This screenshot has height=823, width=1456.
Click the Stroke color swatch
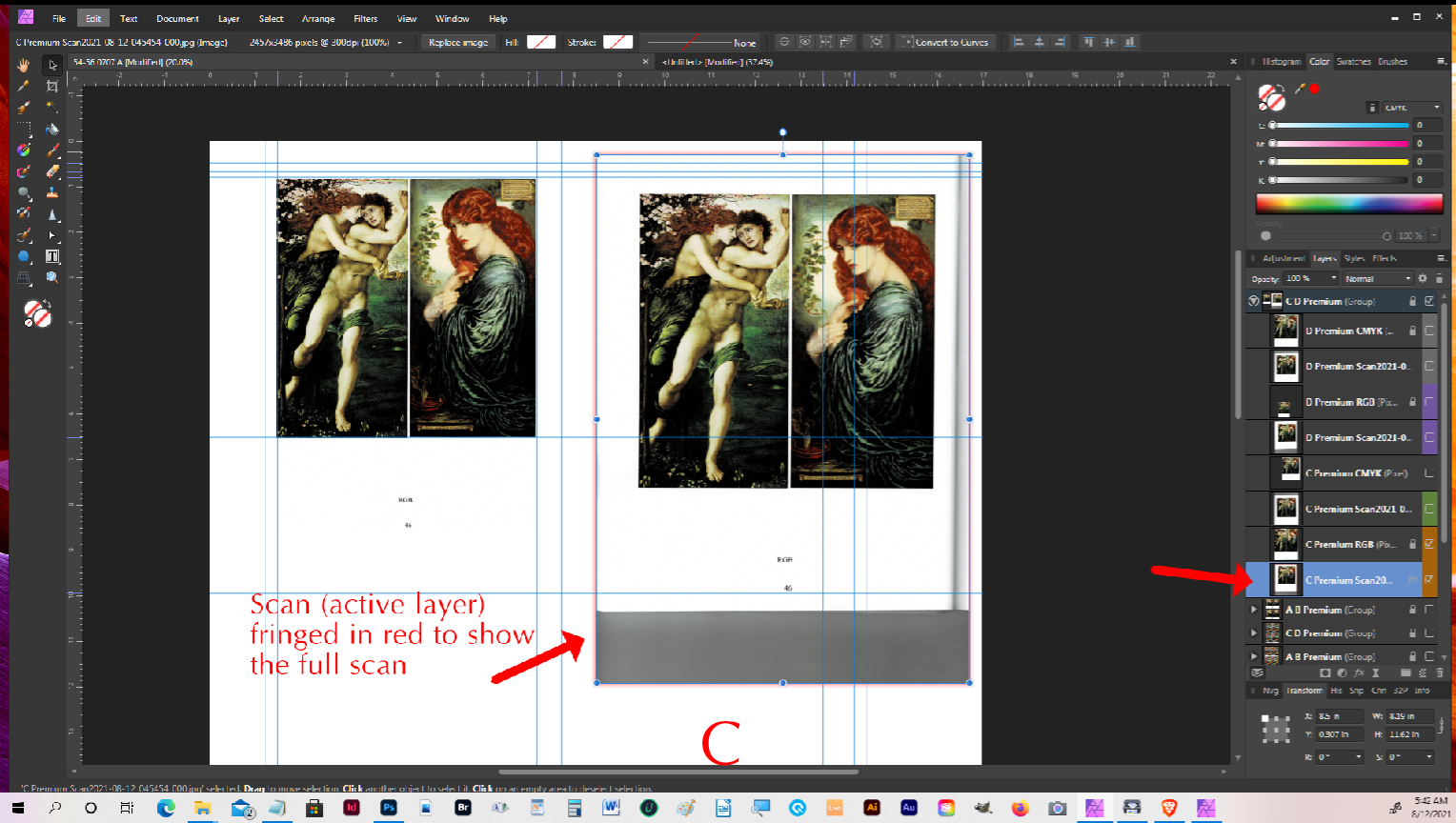point(617,42)
